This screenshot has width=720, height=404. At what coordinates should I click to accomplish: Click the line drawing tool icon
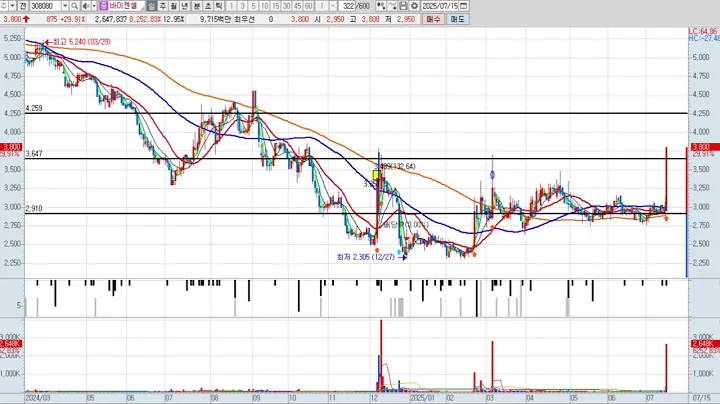click(x=392, y=6)
